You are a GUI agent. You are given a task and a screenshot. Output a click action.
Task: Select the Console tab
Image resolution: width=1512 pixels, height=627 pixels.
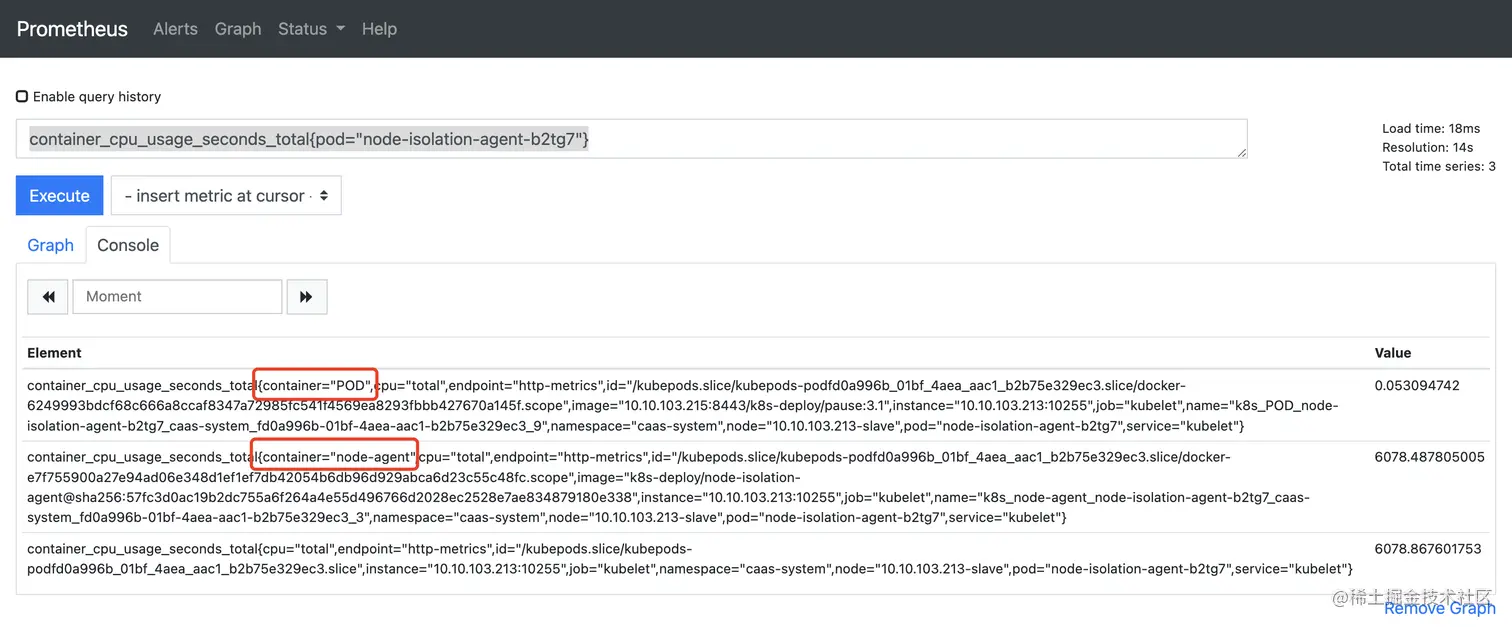tap(128, 245)
